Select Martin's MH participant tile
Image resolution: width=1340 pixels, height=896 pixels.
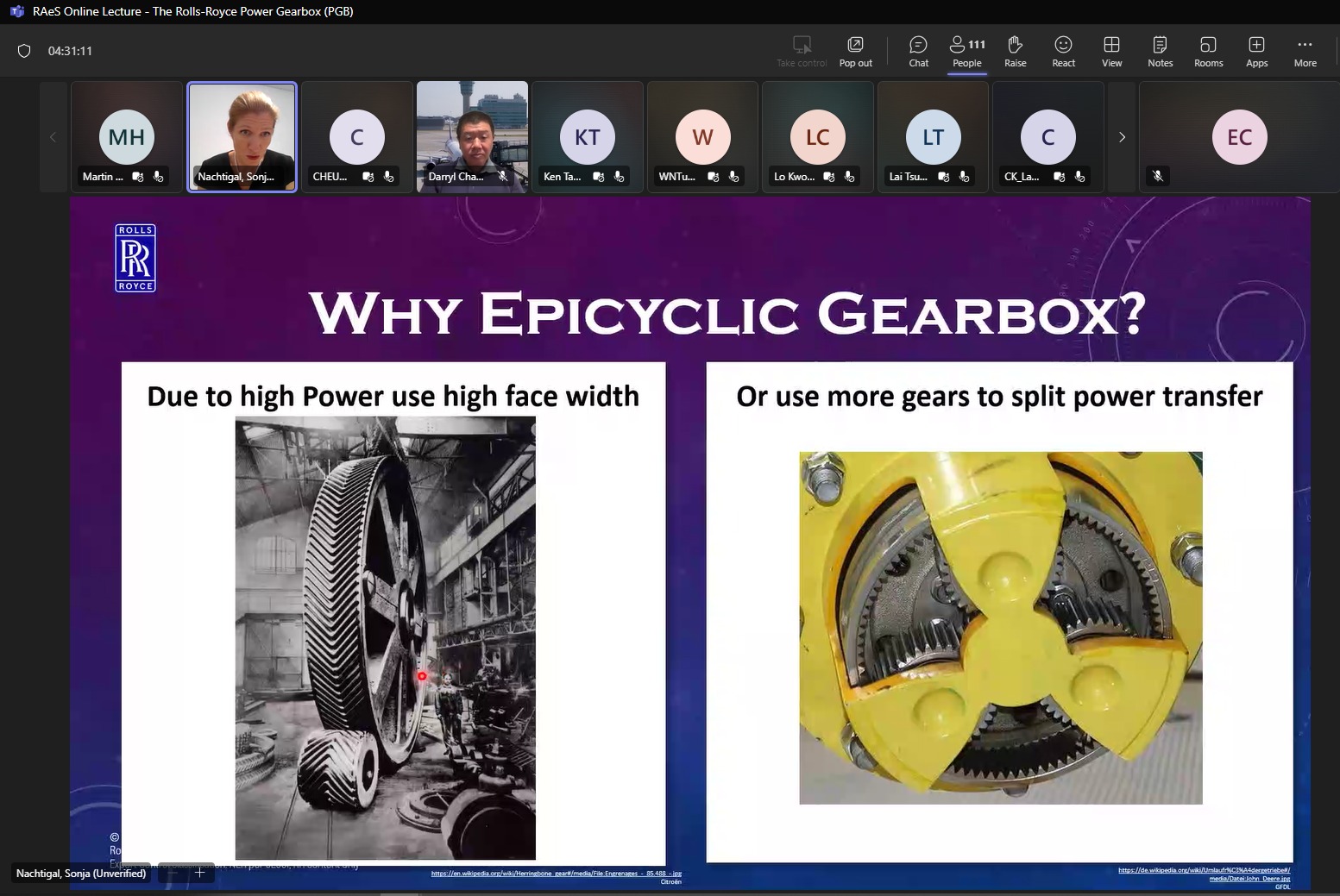(127, 136)
